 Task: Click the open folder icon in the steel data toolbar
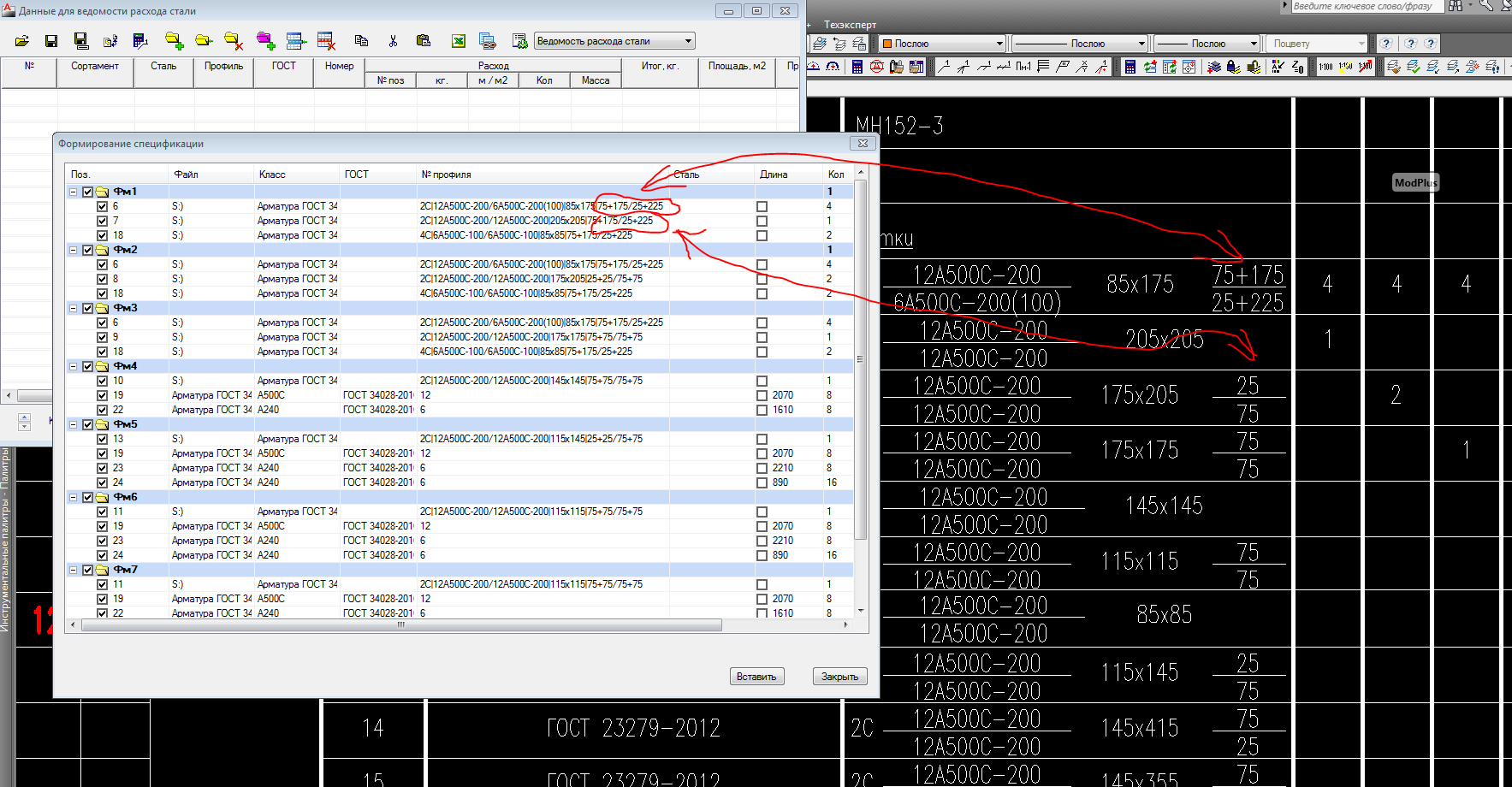[x=22, y=41]
